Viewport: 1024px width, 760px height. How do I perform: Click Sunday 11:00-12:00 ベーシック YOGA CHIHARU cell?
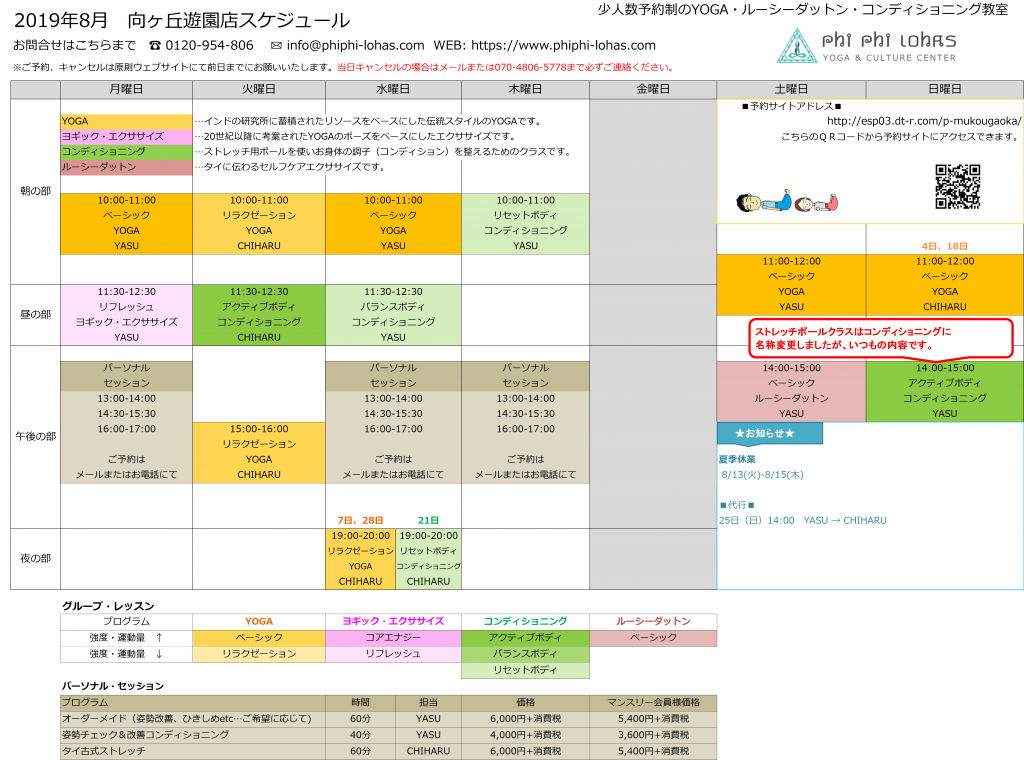pyautogui.click(x=944, y=285)
